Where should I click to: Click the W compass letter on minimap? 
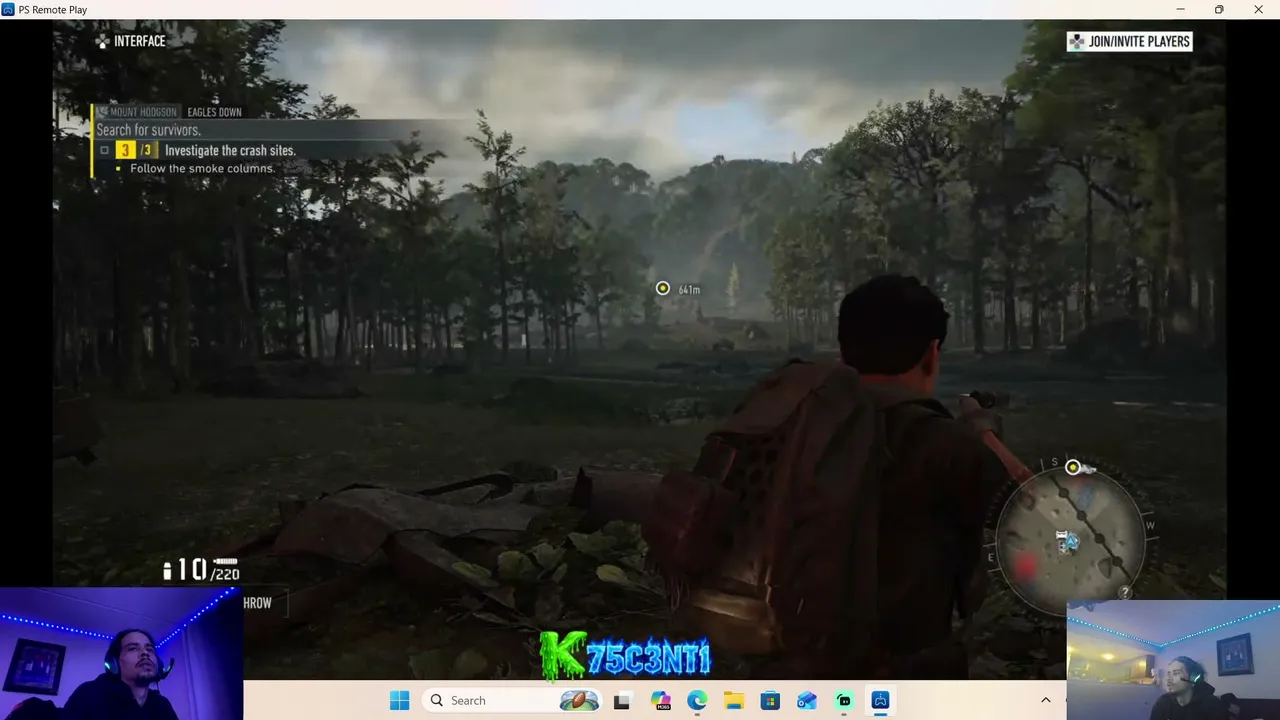pos(1150,525)
